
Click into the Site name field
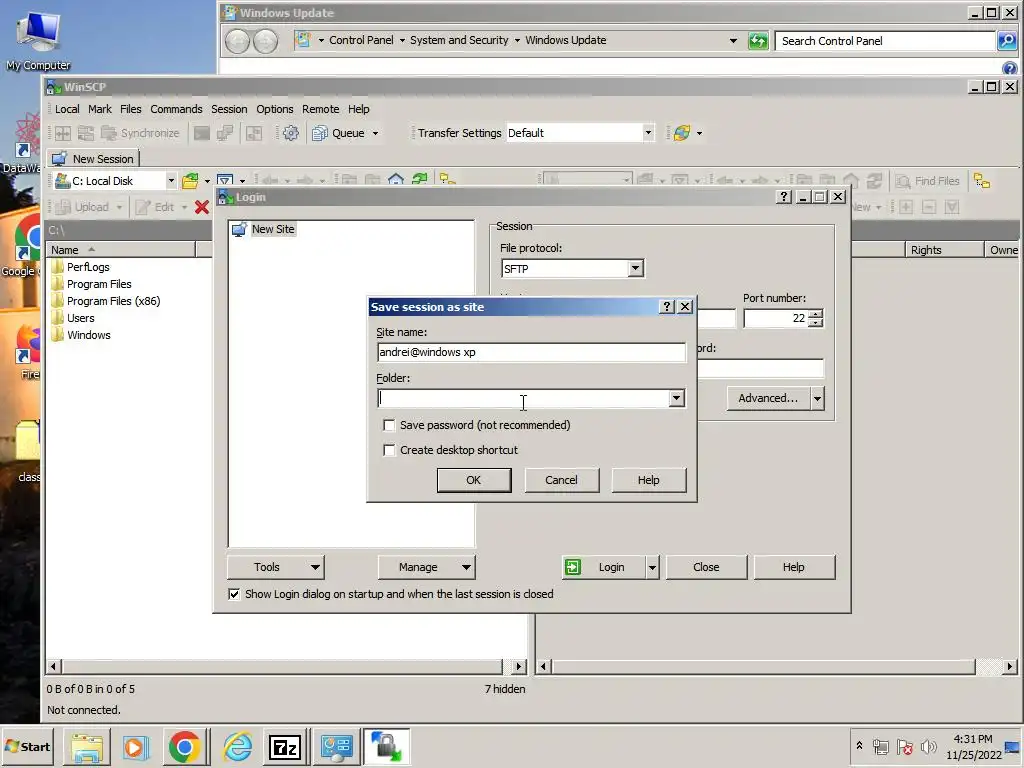[x=531, y=352]
